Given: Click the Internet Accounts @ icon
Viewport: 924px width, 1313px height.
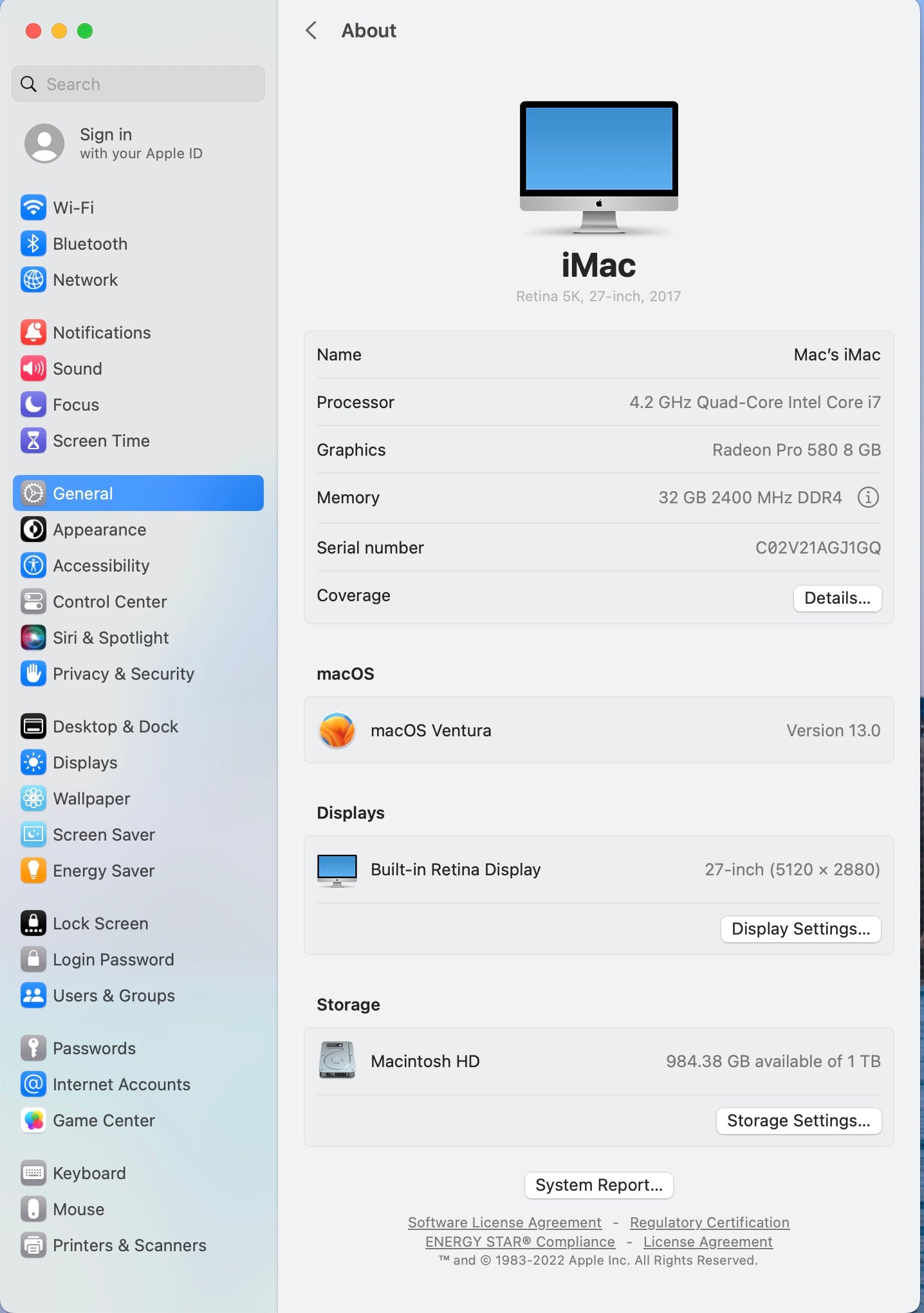Looking at the screenshot, I should pos(33,1084).
